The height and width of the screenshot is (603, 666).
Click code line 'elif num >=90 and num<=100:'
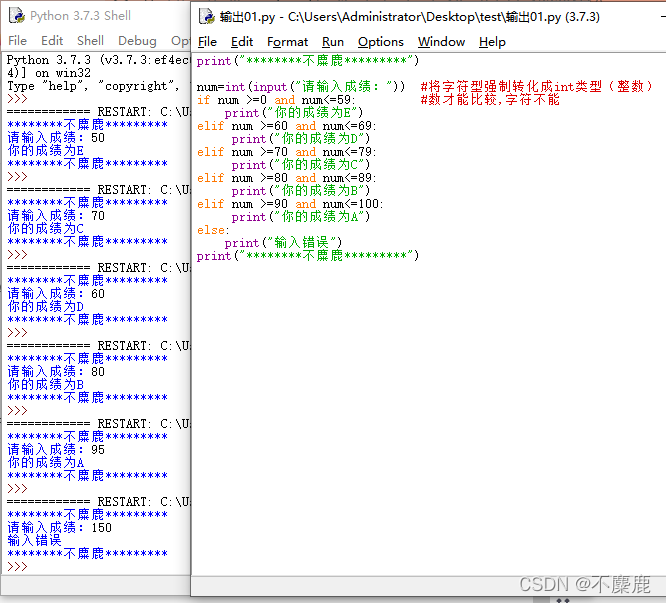tap(290, 204)
